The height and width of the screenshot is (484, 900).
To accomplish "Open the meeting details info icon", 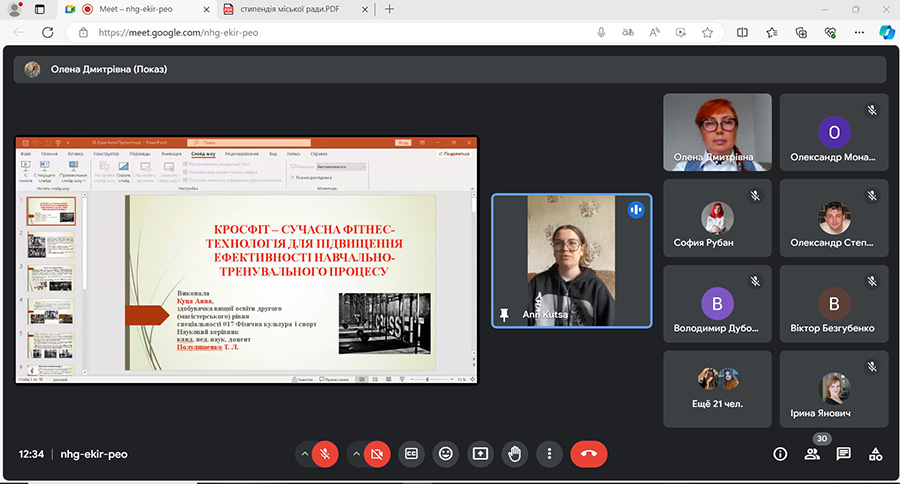I will point(780,454).
